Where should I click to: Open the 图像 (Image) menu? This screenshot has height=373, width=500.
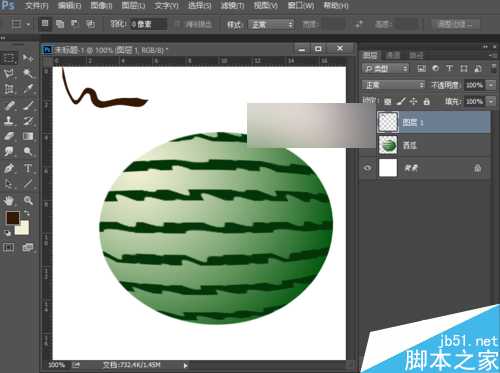101,6
